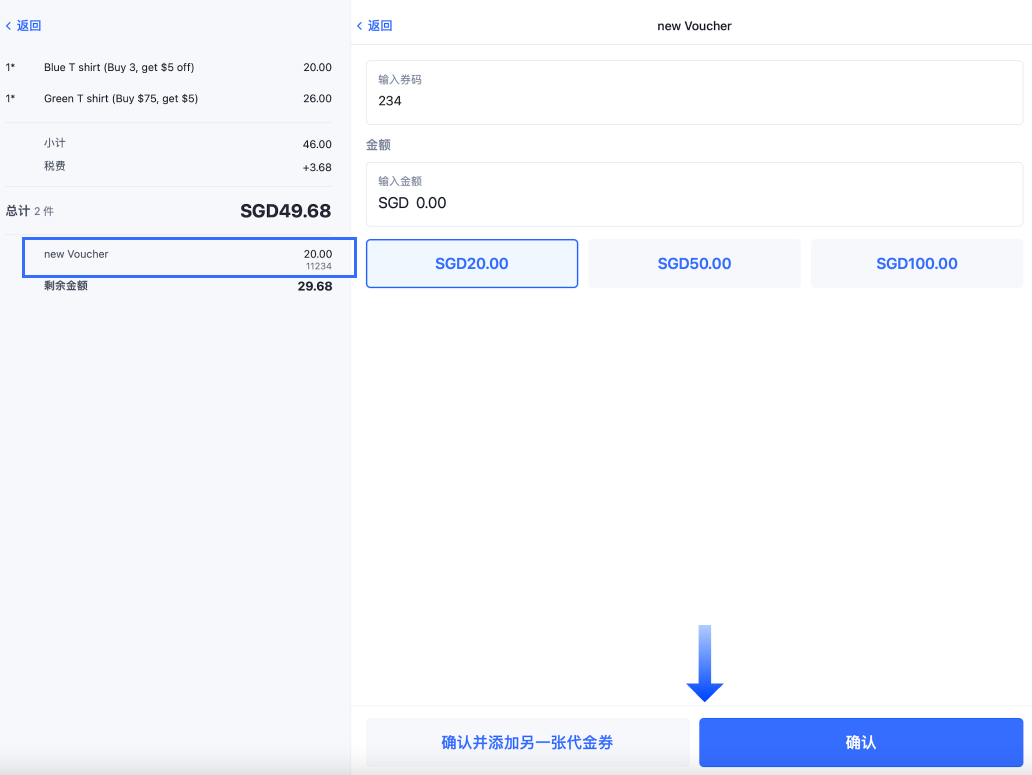
Task: Select Green T shirt line item
Action: (x=168, y=99)
